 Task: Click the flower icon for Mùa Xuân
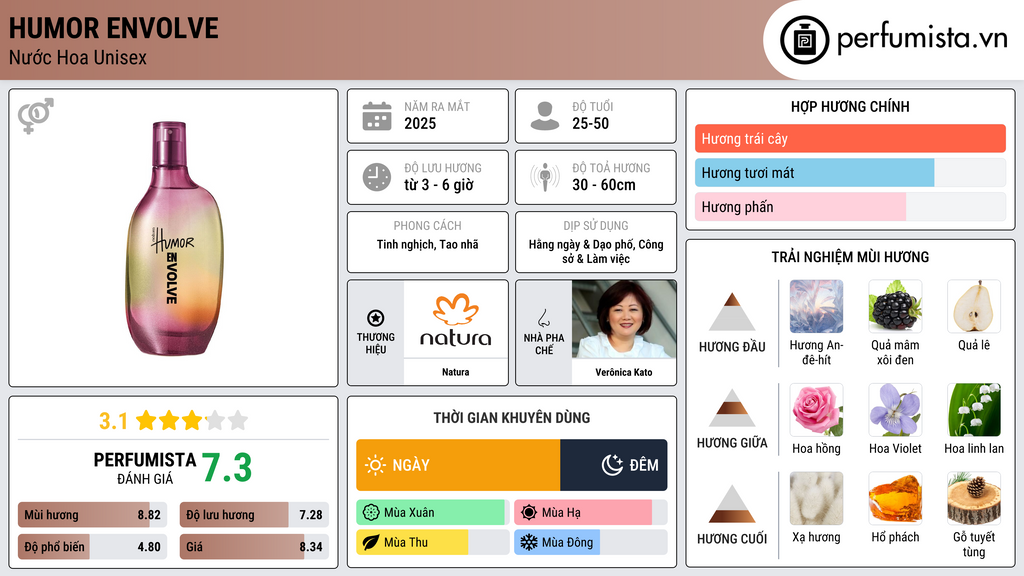tap(371, 513)
